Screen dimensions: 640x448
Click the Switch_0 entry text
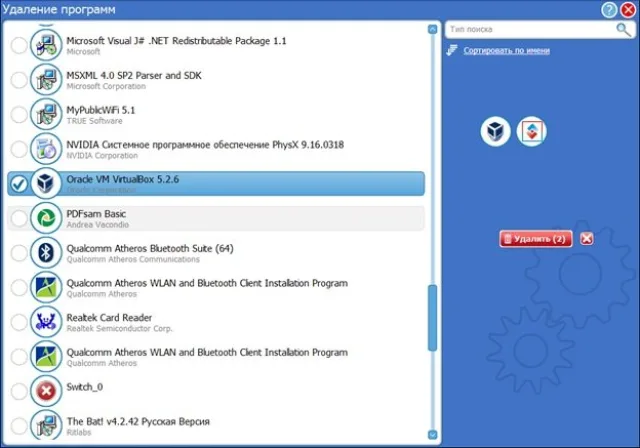point(84,387)
